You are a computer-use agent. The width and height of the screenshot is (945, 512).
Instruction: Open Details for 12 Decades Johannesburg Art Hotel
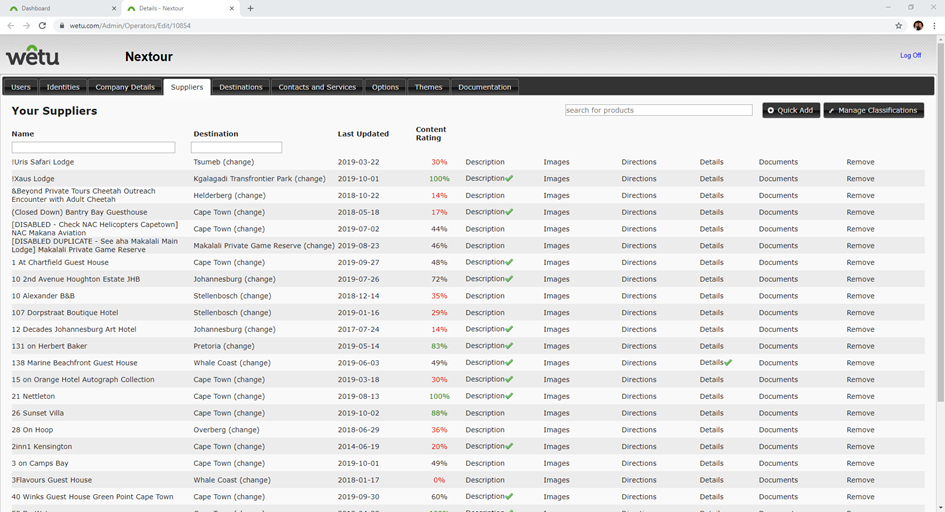(712, 329)
